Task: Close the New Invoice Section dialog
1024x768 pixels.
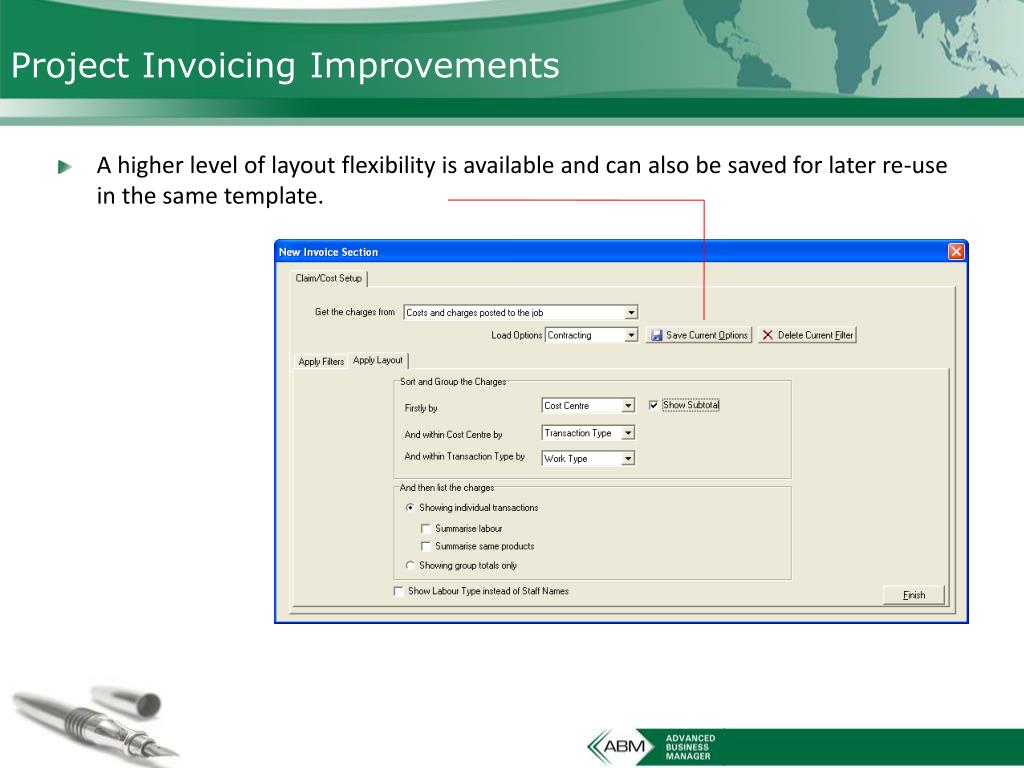Action: pos(956,251)
